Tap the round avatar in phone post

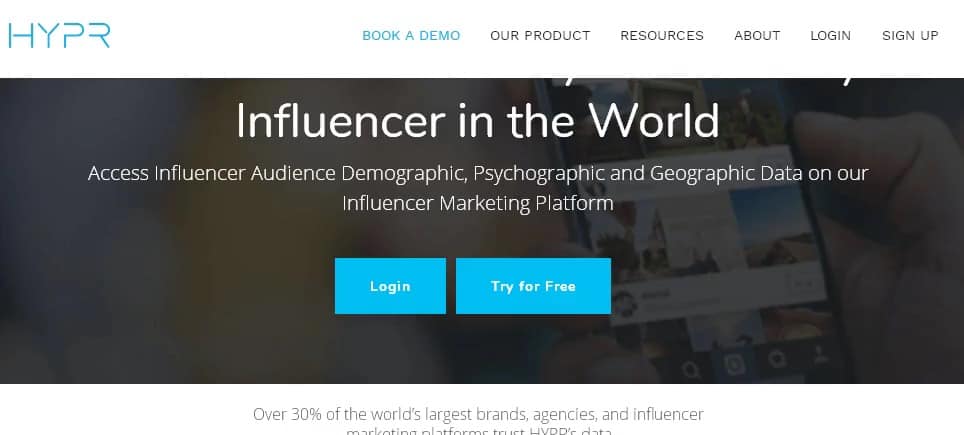click(x=623, y=304)
